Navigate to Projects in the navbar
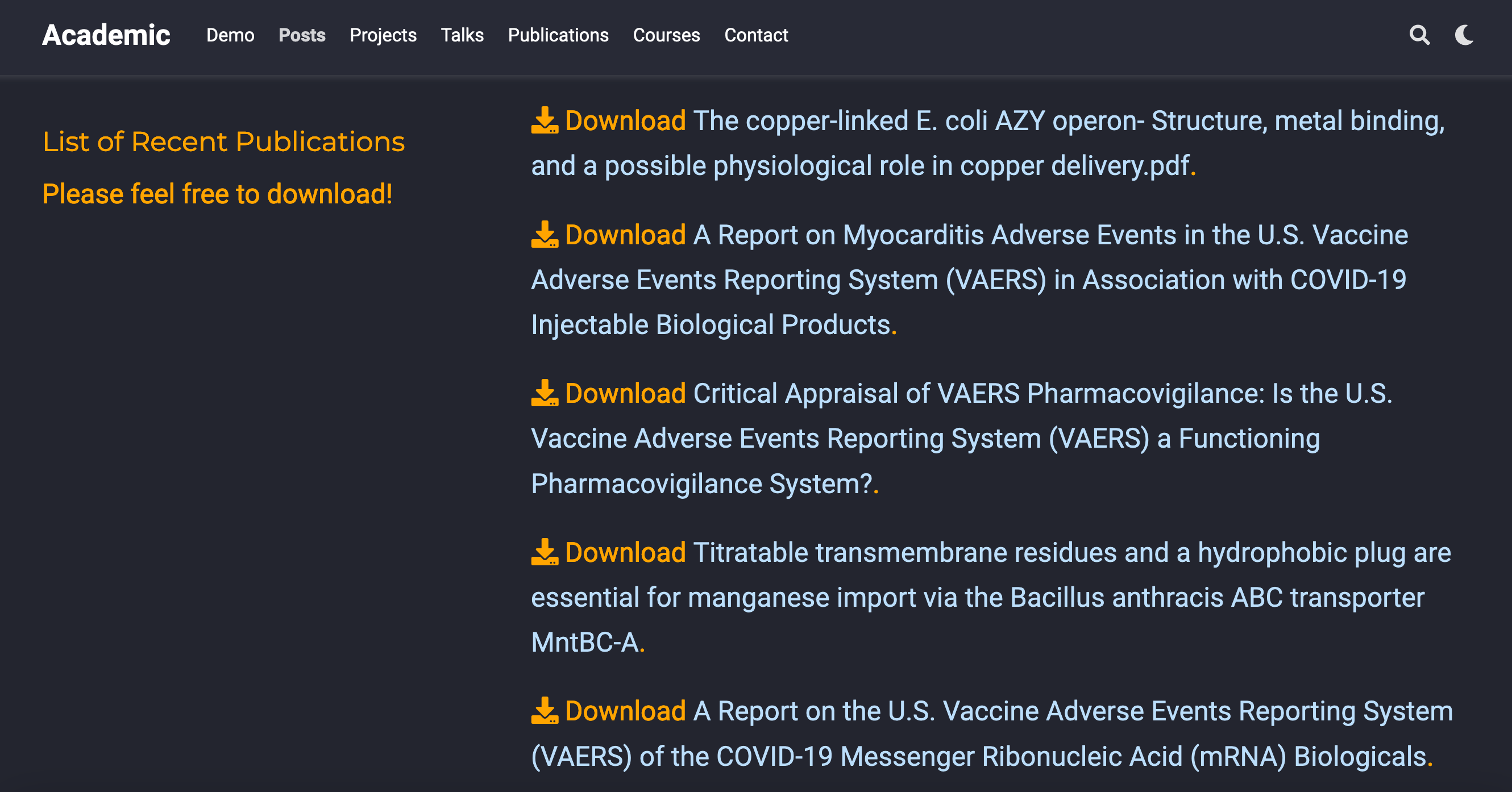This screenshot has width=1512, height=792. (x=383, y=35)
